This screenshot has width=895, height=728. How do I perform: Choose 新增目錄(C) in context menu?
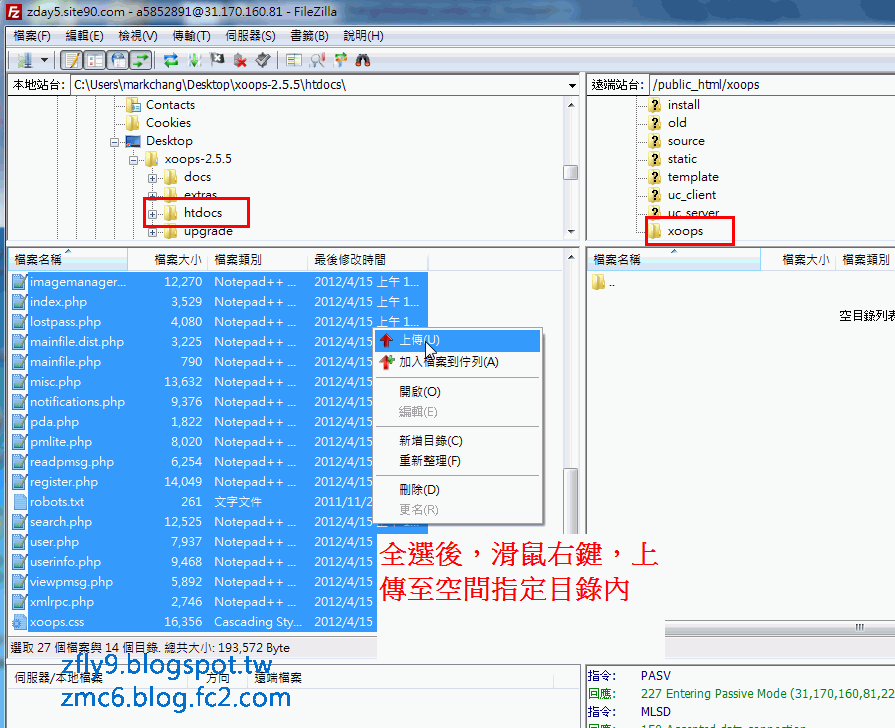point(458,441)
